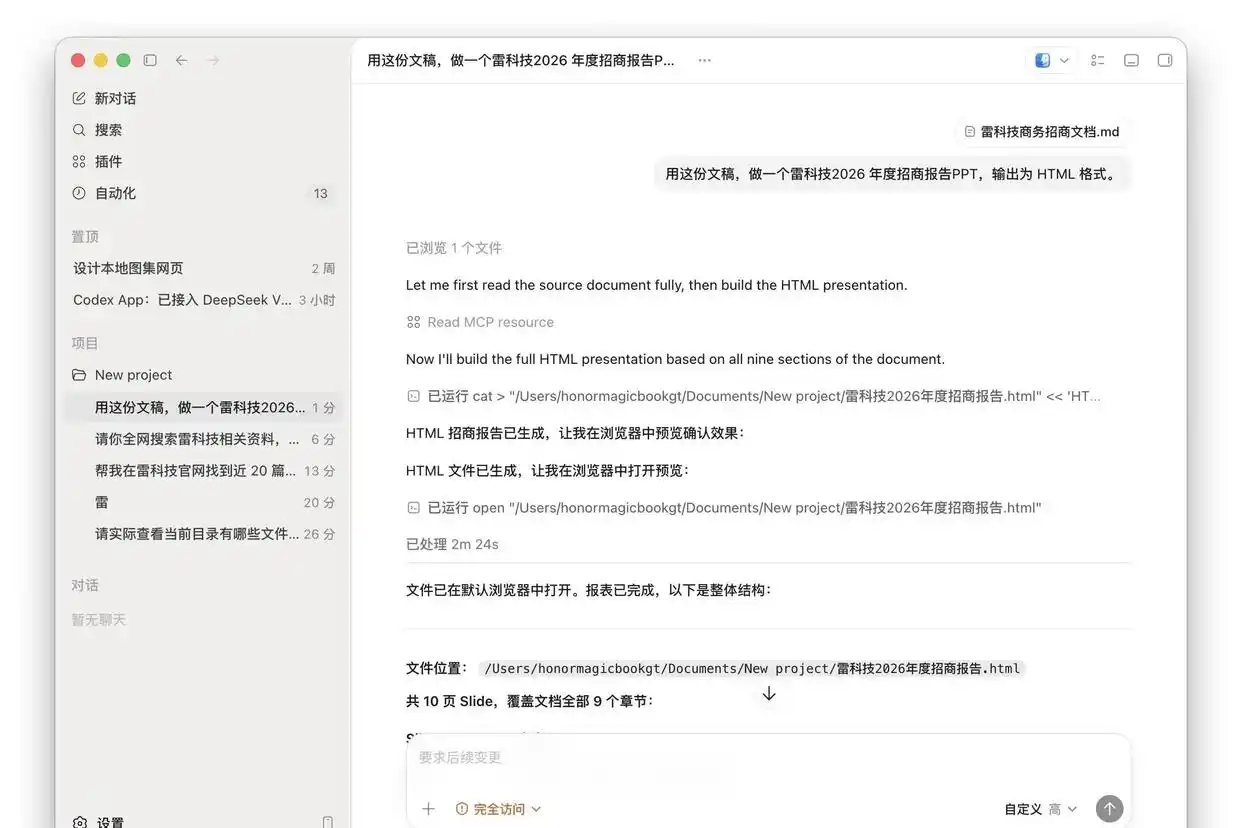1242x828 pixels.
Task: Show the task list icon in toolbar
Action: click(1098, 60)
